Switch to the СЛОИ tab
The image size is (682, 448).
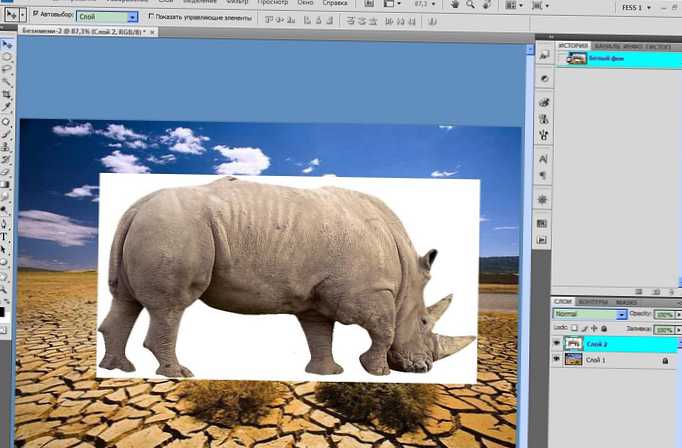tap(563, 301)
